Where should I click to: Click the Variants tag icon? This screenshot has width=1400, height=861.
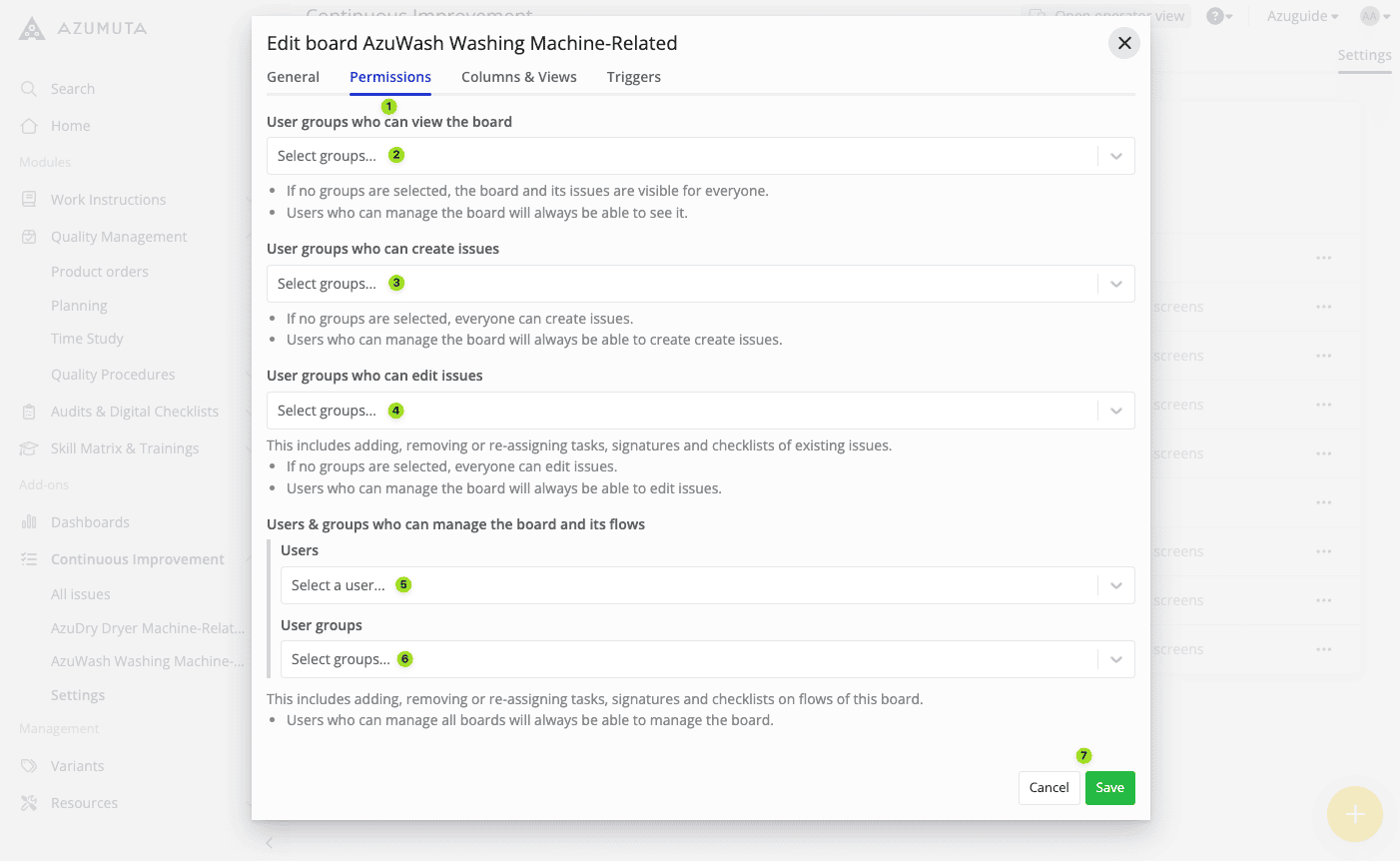[29, 766]
